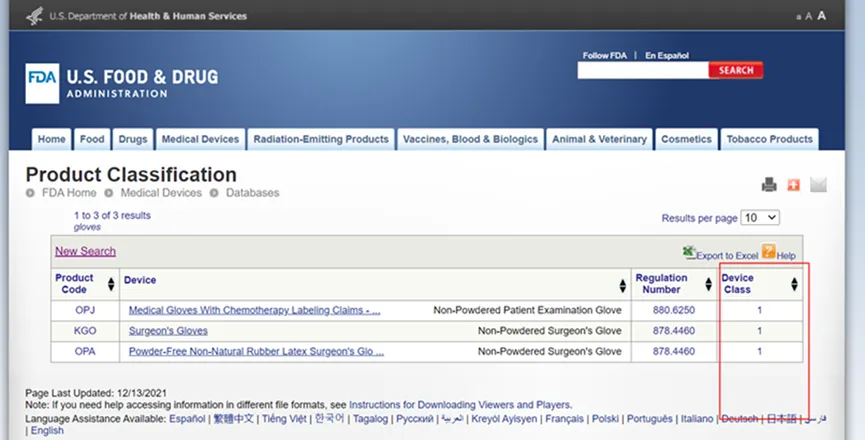Click the FDA logo
The height and width of the screenshot is (440, 865).
42,83
